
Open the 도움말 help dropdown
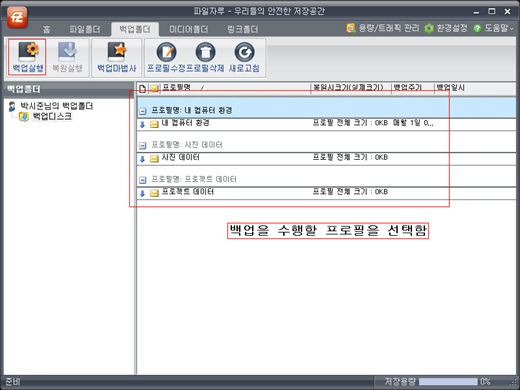pyautogui.click(x=493, y=28)
